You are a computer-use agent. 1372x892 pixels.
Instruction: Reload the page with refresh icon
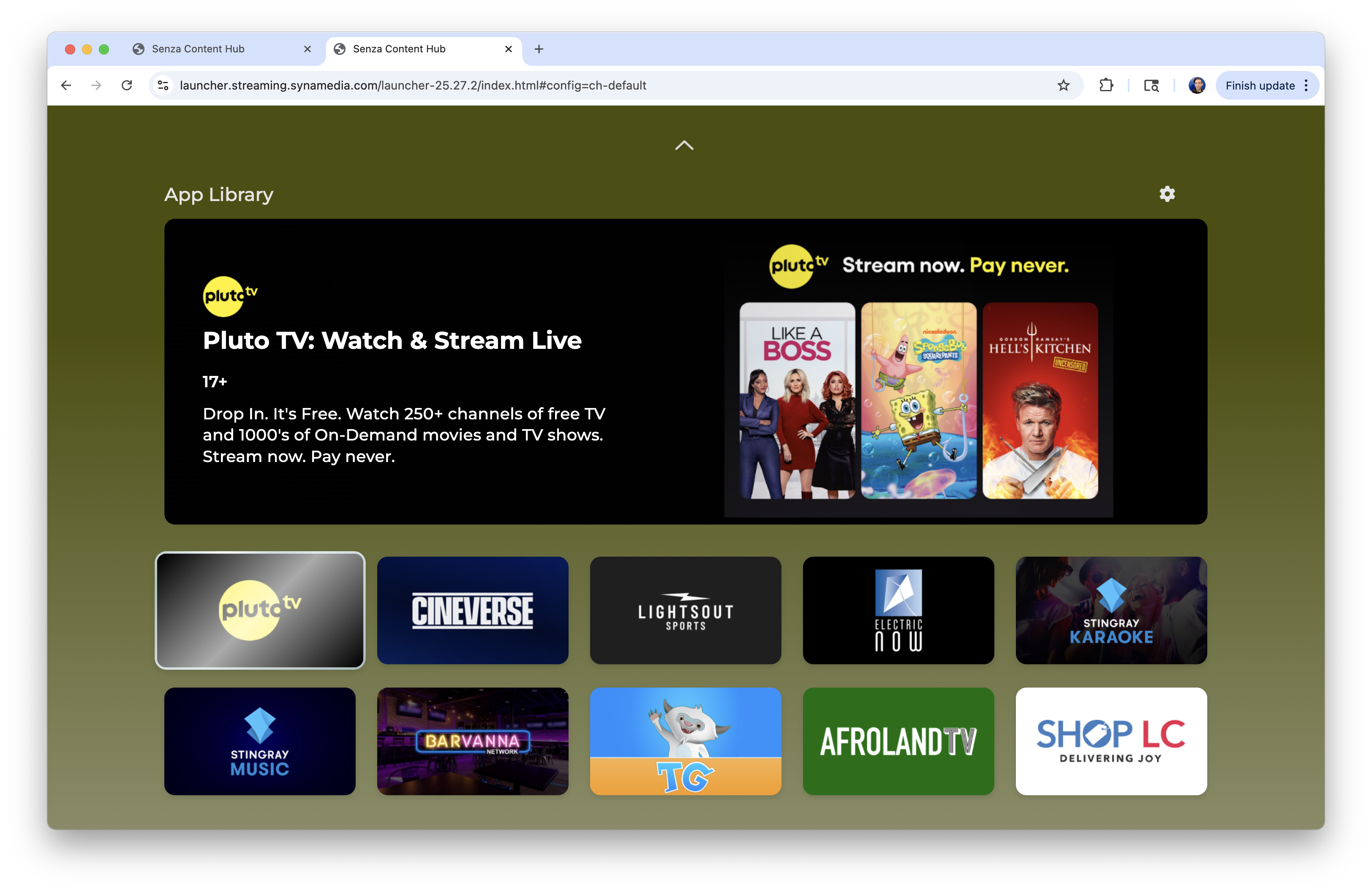click(127, 85)
